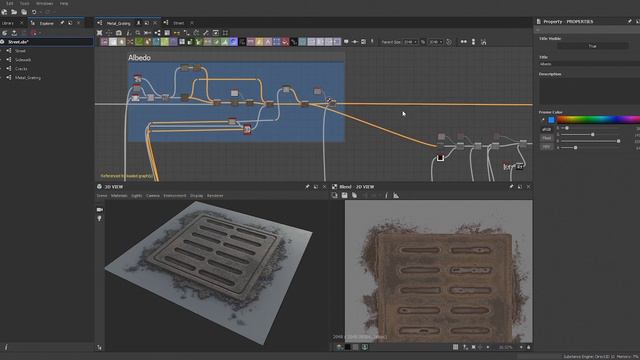Open the 3D View Camera menu
The height and width of the screenshot is (360, 640).
[x=153, y=196]
